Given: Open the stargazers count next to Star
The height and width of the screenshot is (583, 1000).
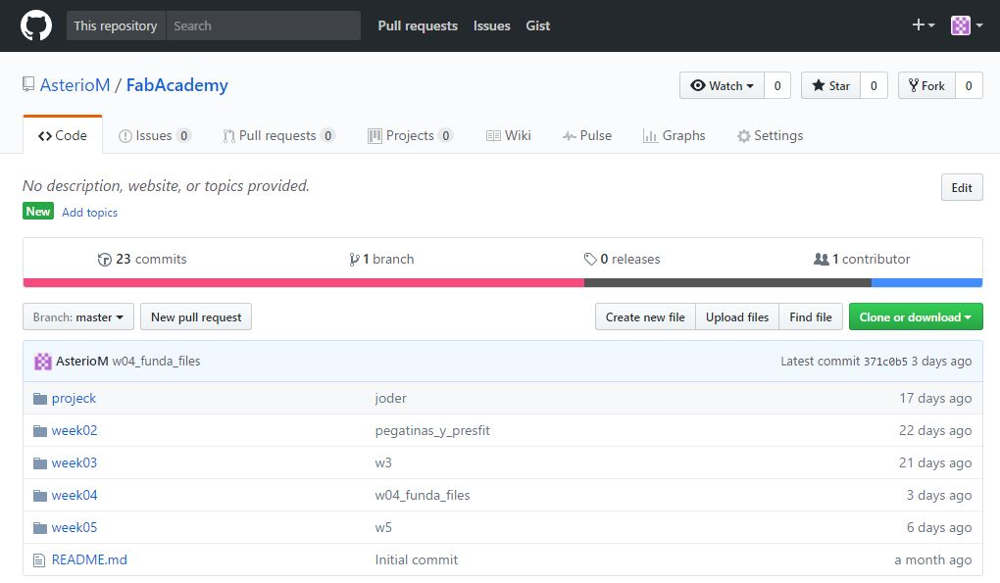Looking at the screenshot, I should tap(874, 85).
